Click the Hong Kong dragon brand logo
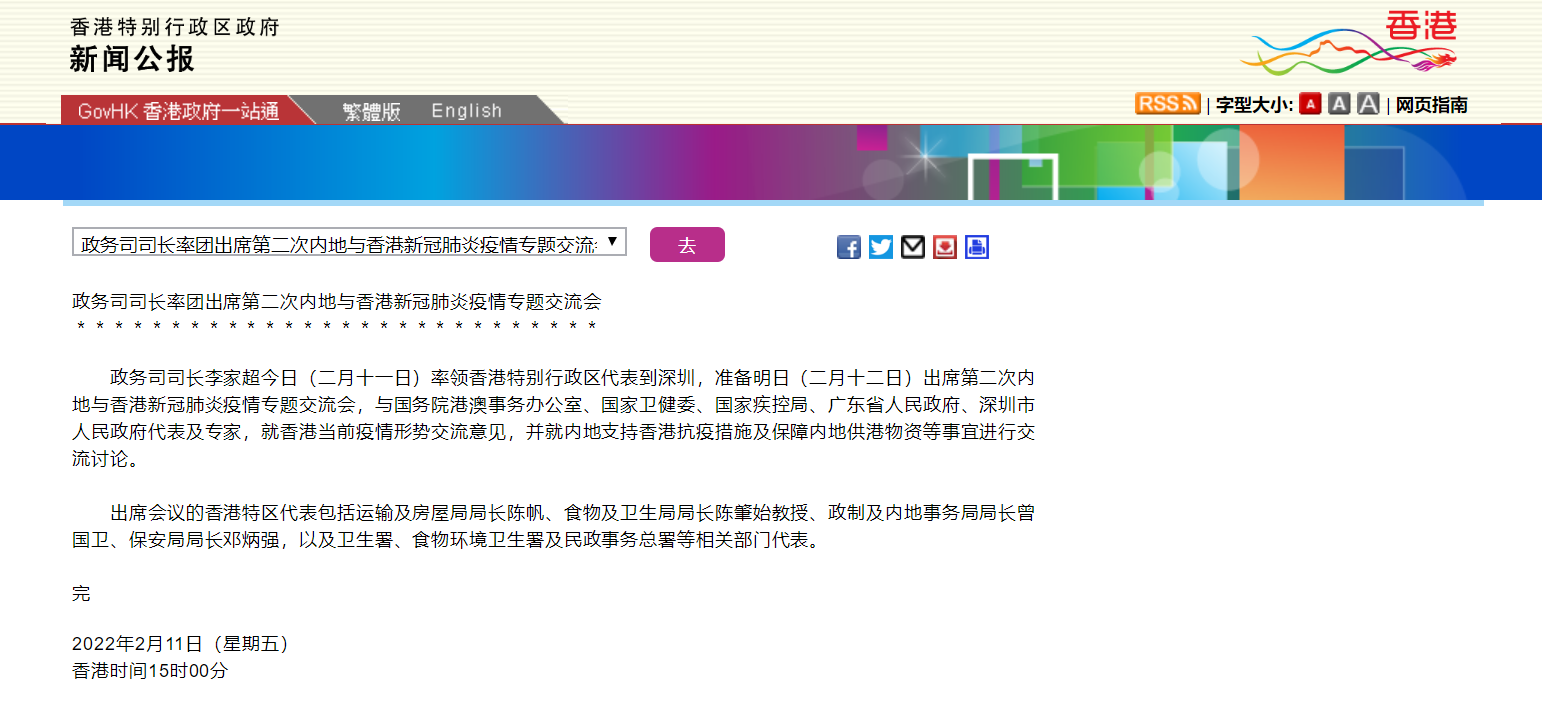1542x707 pixels. click(x=1348, y=44)
